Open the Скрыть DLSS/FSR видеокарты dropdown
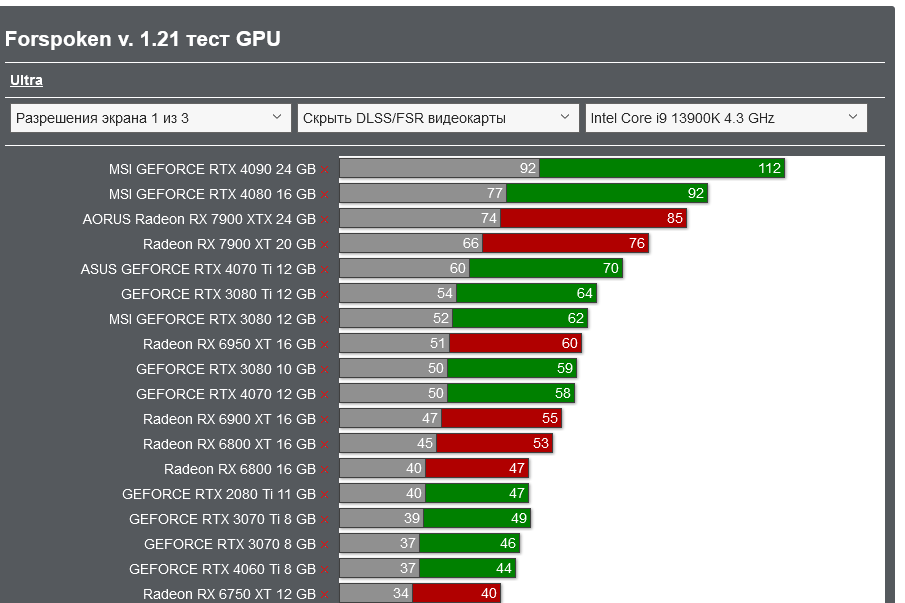This screenshot has height=603, width=905. (x=434, y=117)
